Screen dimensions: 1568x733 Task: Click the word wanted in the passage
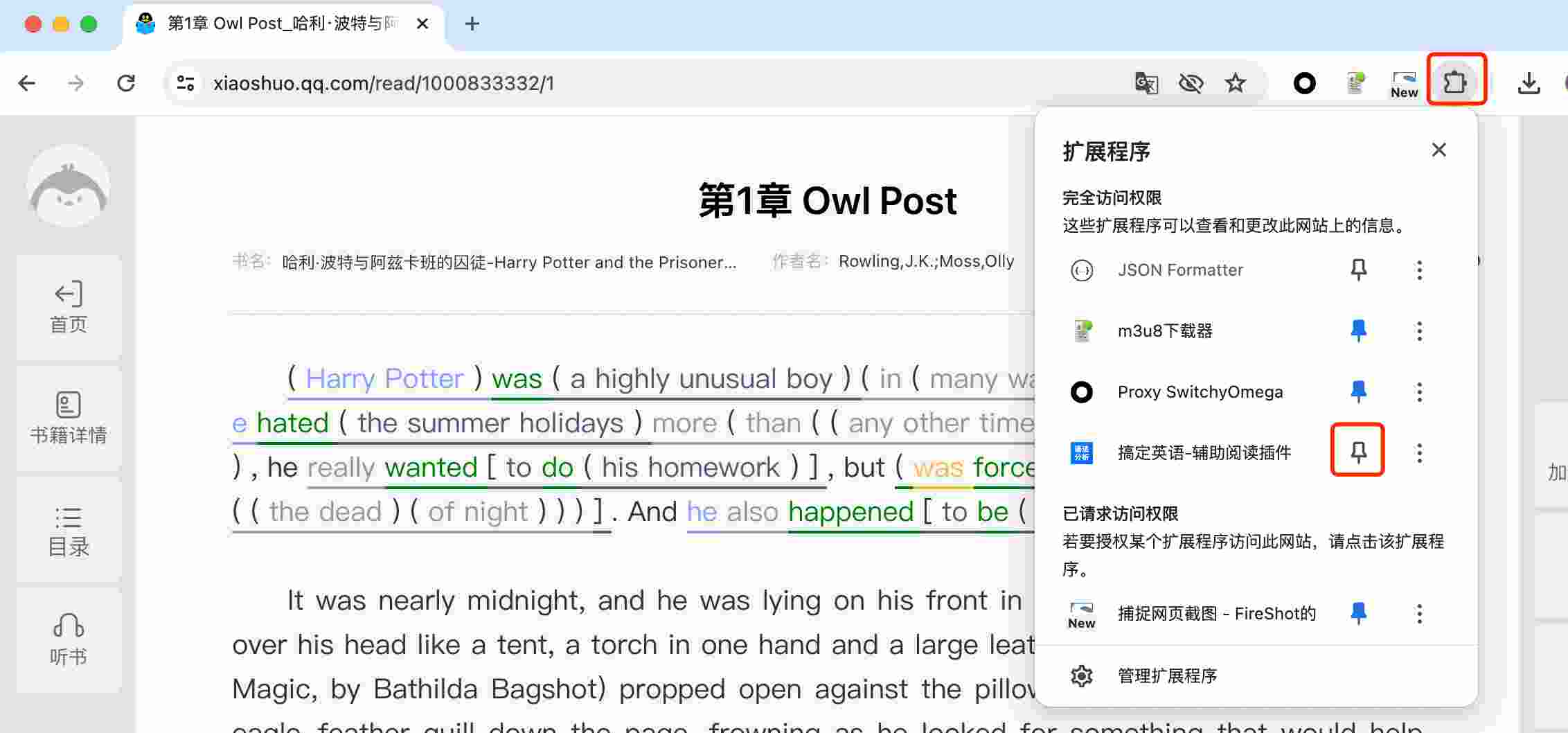(x=431, y=467)
